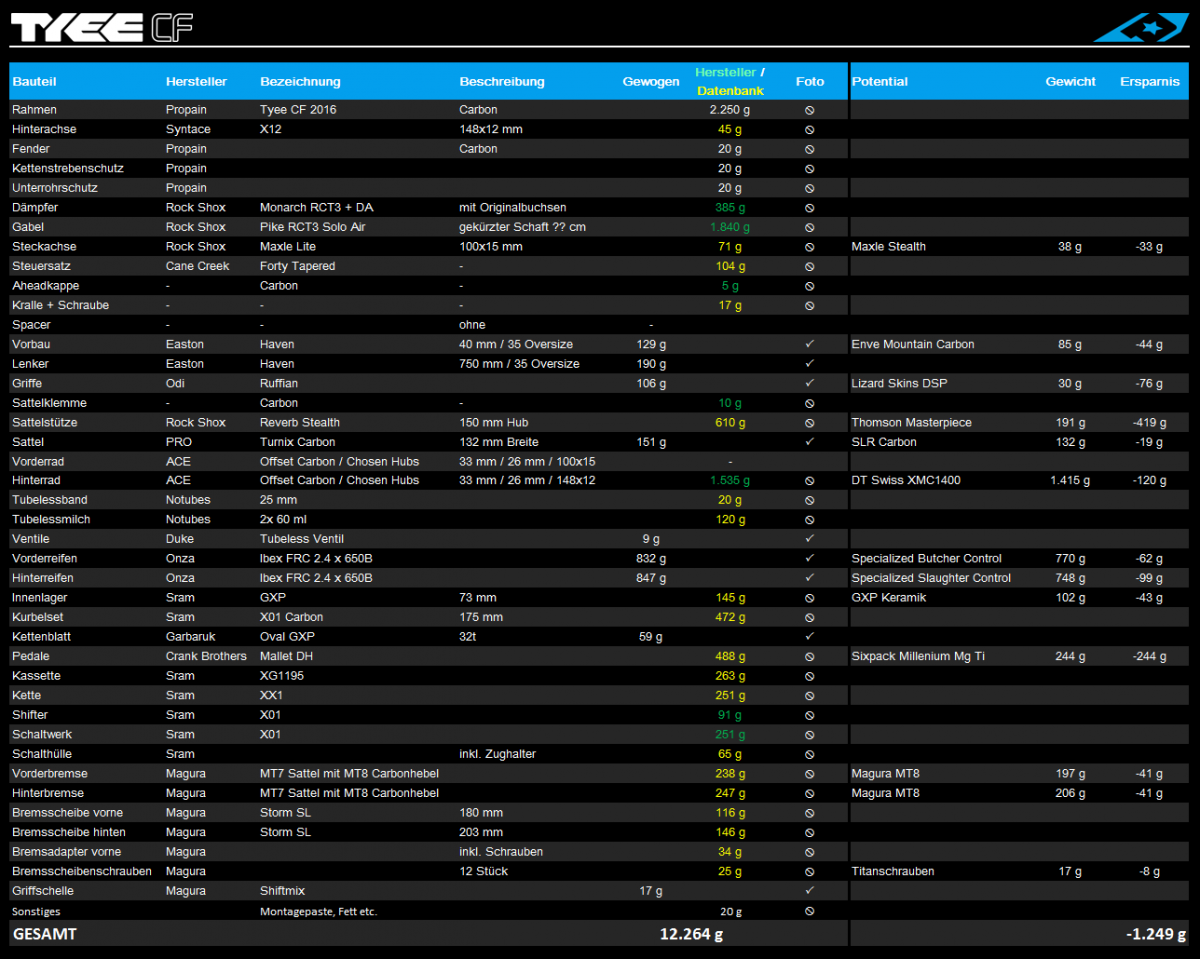1200x959 pixels.
Task: Click the Enve Mountain Carbon potential entry
Action: 912,345
